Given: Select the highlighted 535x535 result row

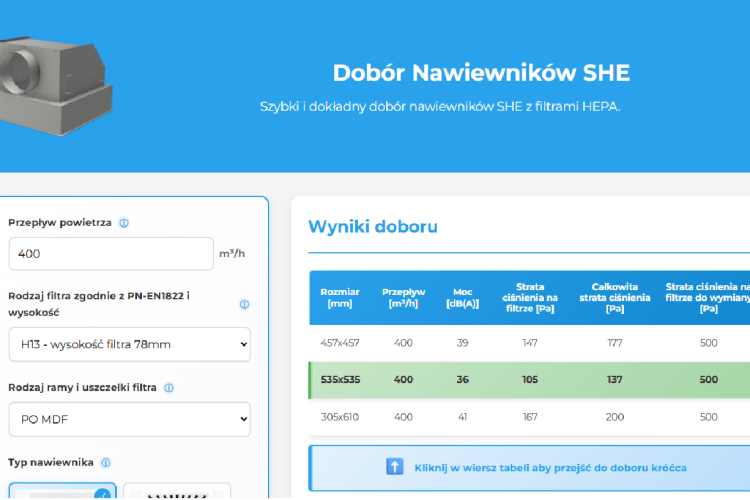Looking at the screenshot, I should 529,380.
